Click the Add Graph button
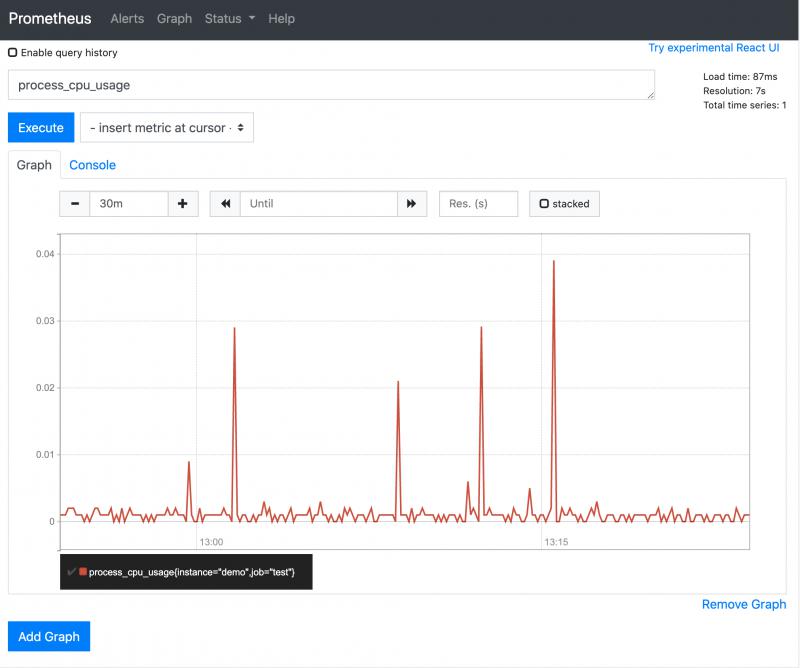Image resolution: width=800 pixels, height=668 pixels. [49, 637]
